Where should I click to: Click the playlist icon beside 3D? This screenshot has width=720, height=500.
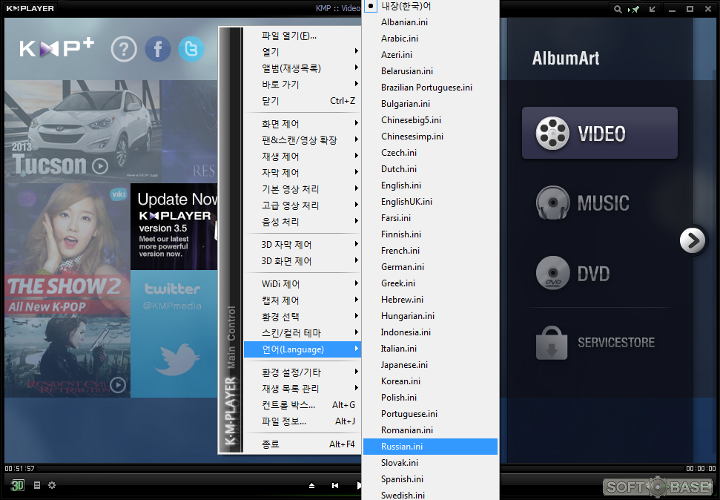(37, 485)
